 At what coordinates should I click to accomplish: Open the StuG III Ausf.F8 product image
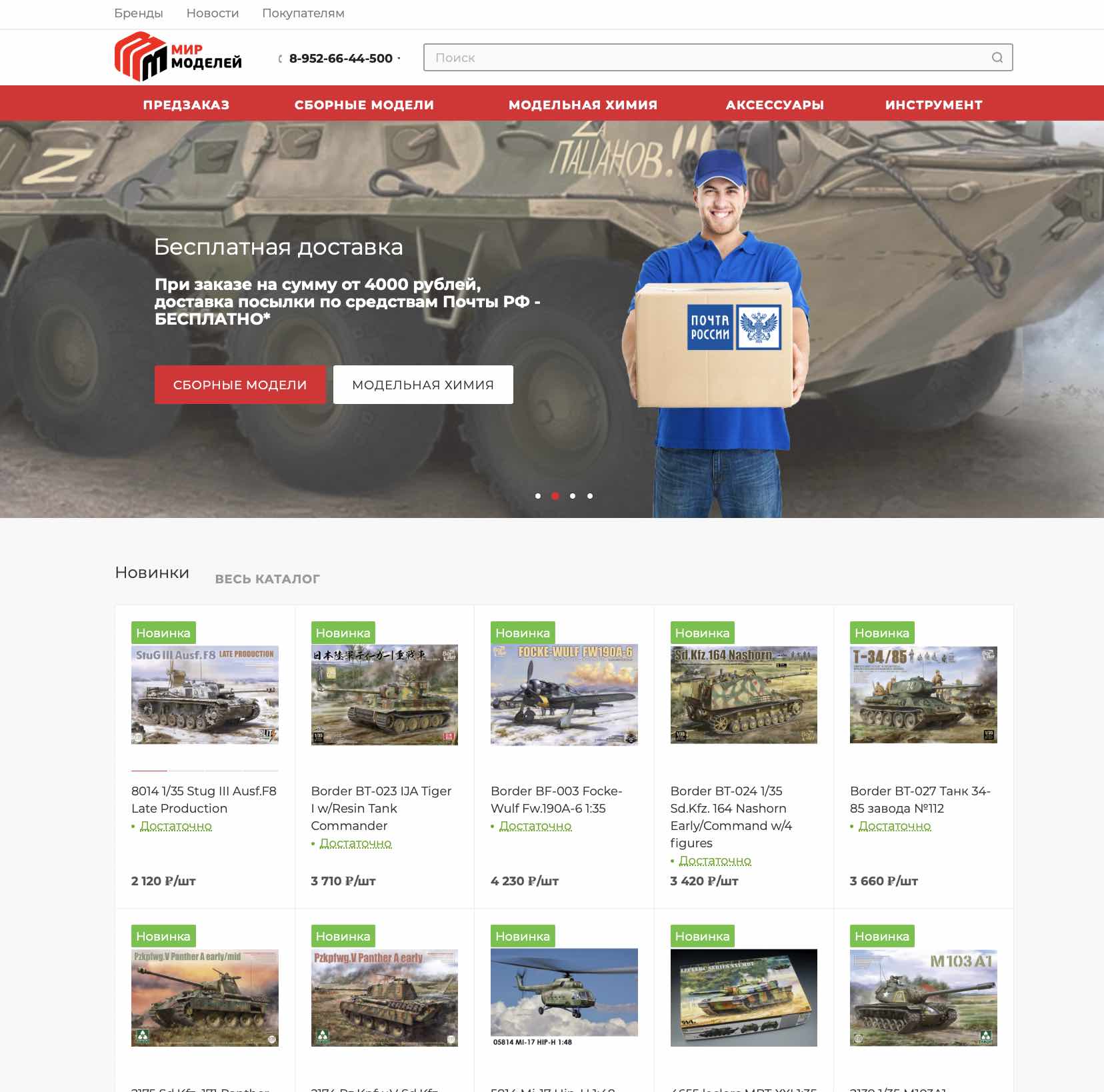click(x=205, y=695)
